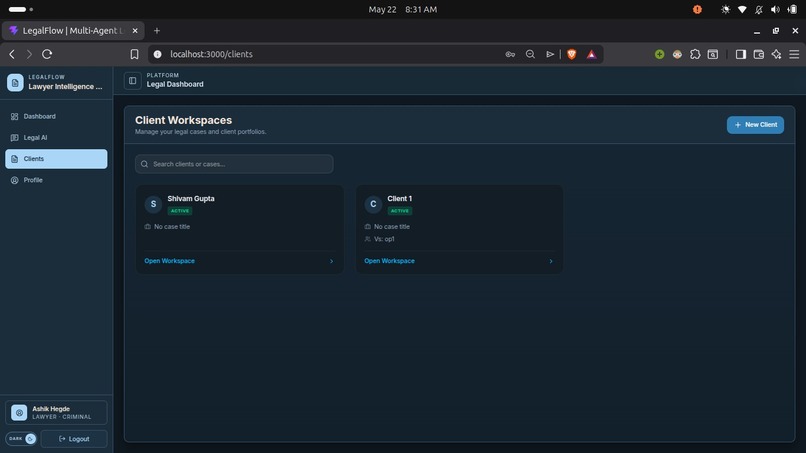806x453 pixels.
Task: Open the extensions puzzle icon
Action: coord(695,54)
